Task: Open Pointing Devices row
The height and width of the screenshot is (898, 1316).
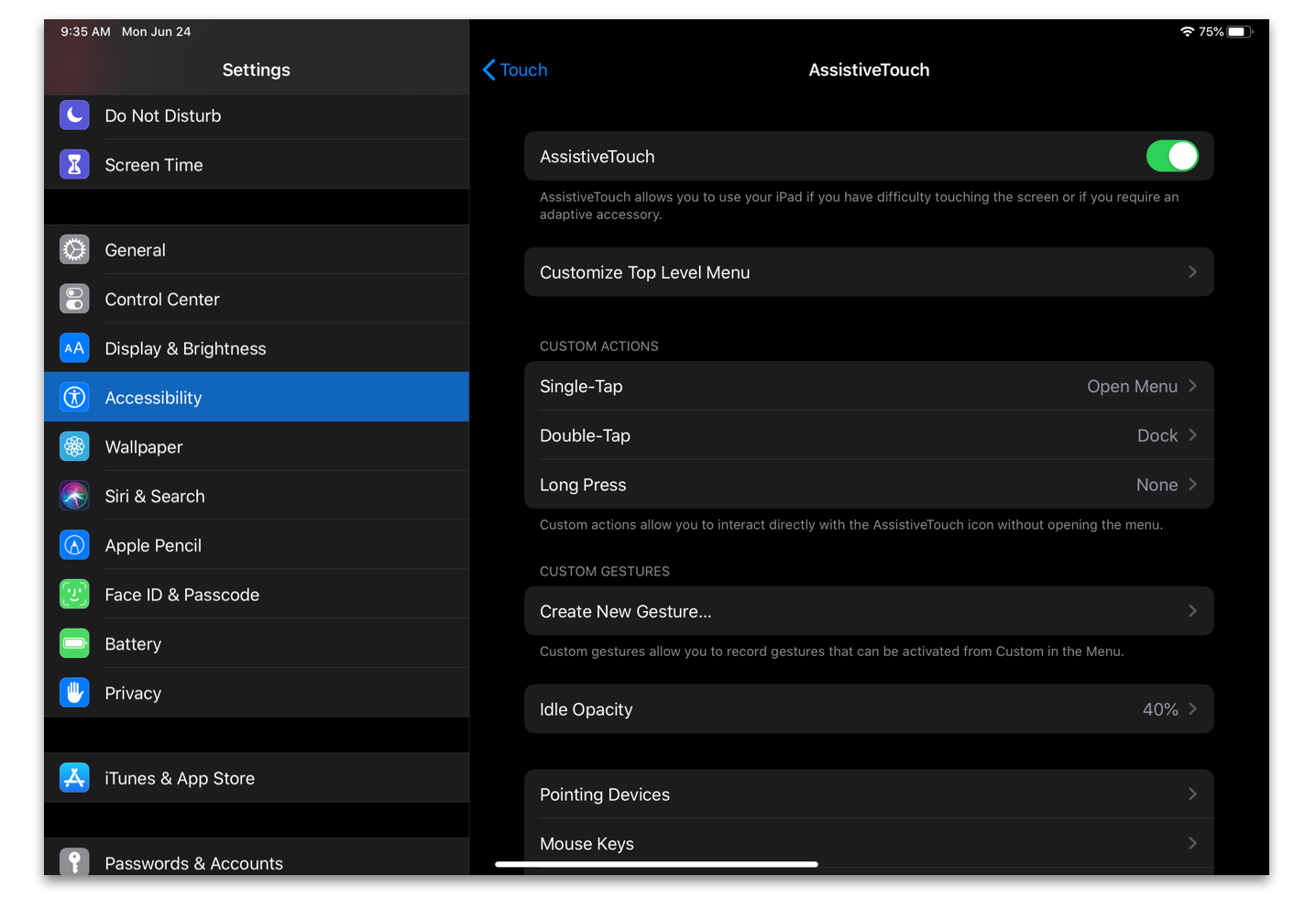Action: 868,794
